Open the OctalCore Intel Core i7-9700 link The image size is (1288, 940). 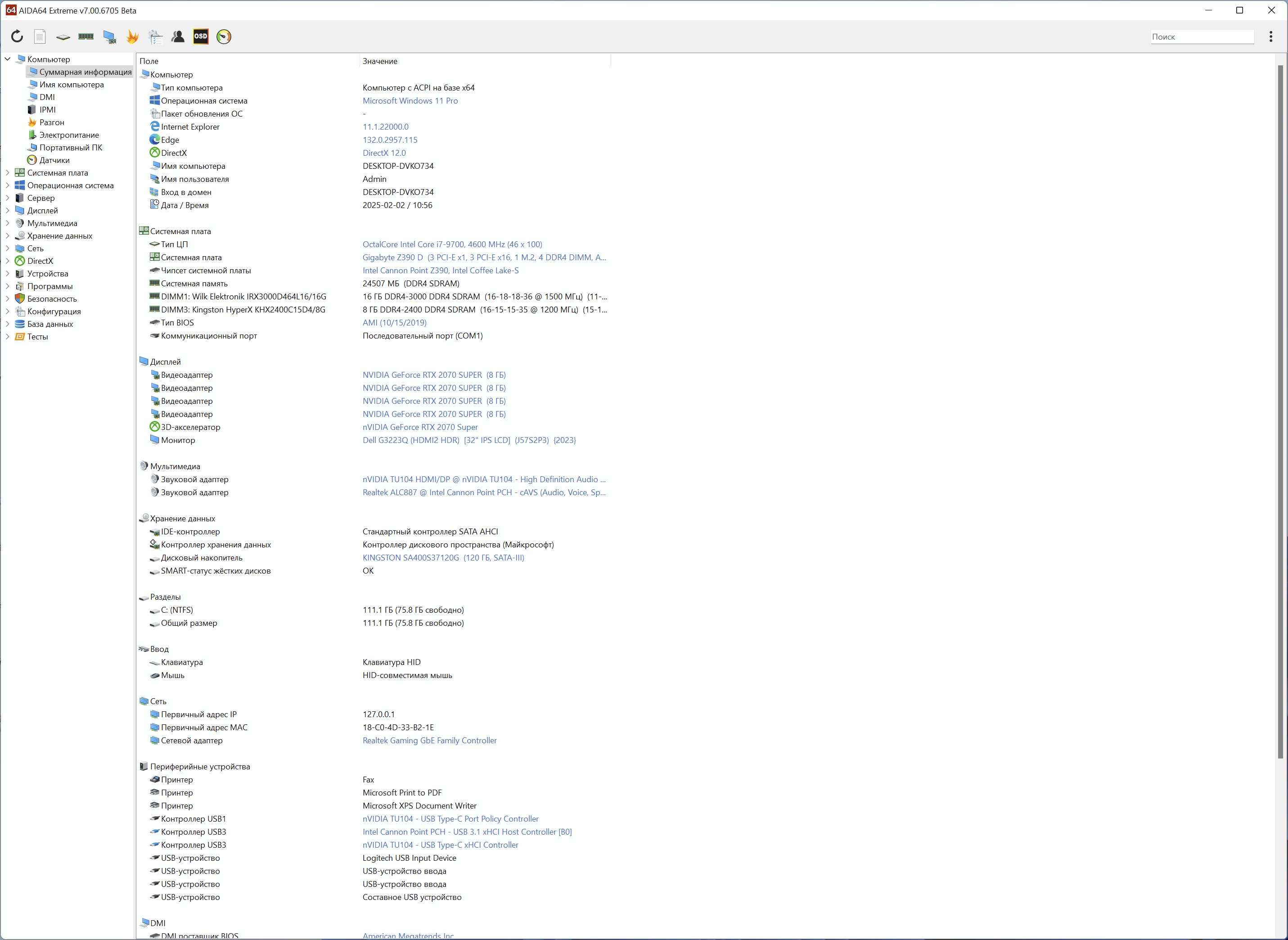tap(453, 244)
